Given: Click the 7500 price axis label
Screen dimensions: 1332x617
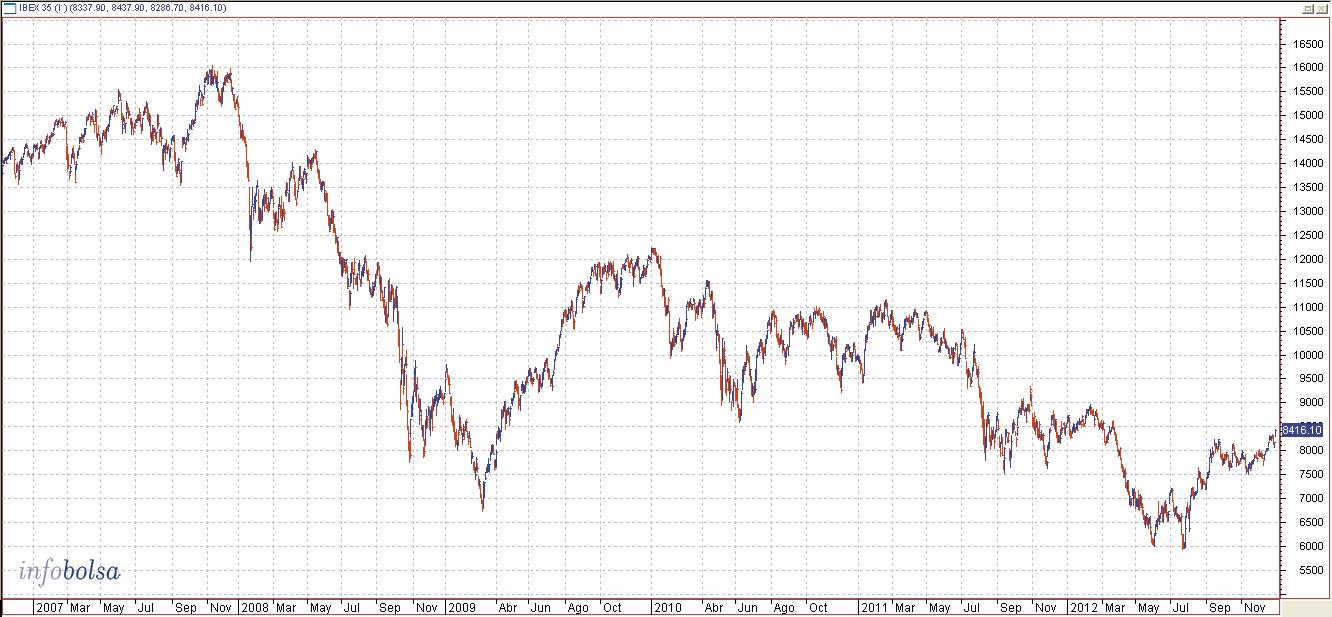Looking at the screenshot, I should coord(1310,475).
